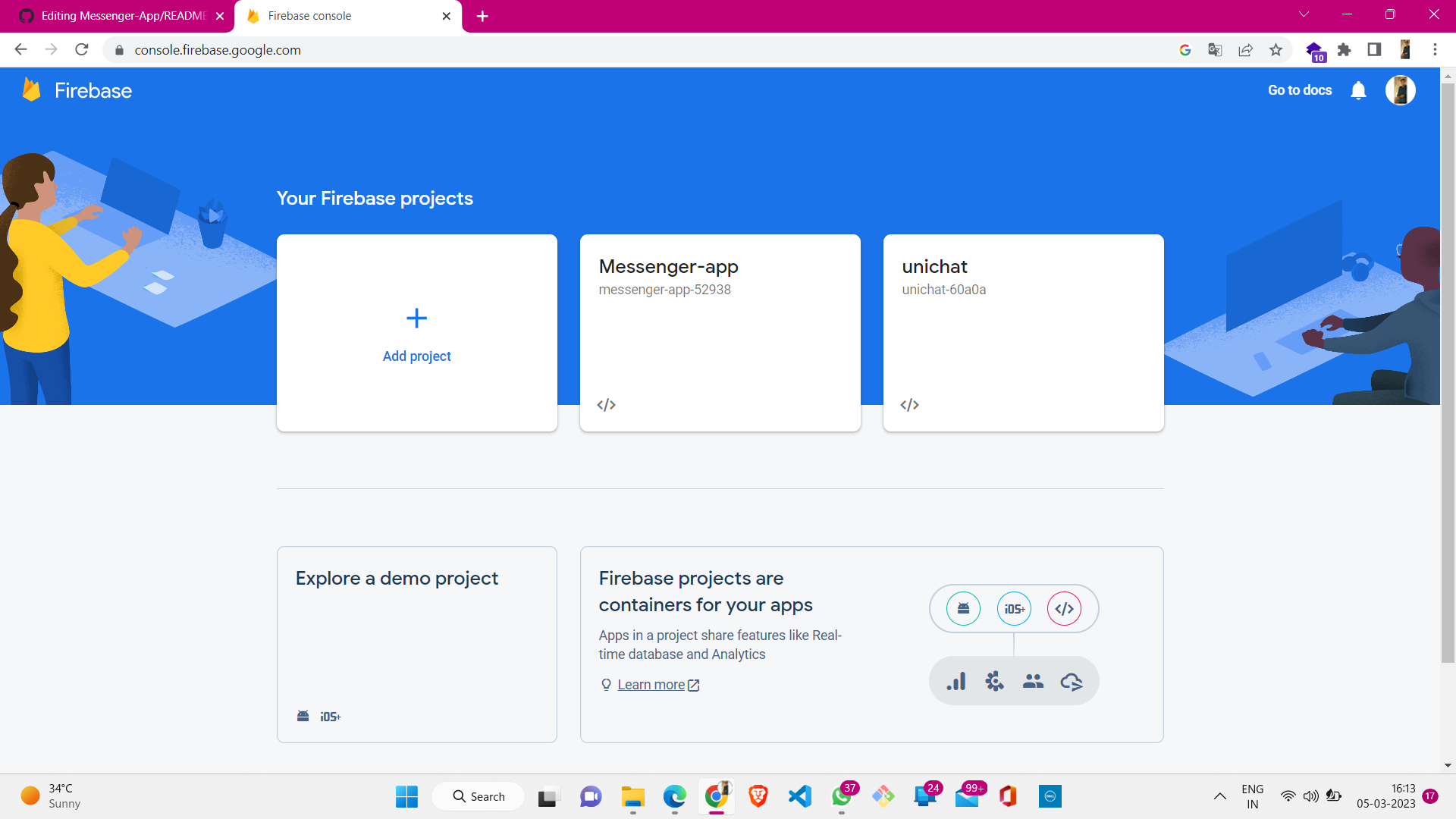1456x819 pixels.
Task: Bookmark this page with star icon
Action: [x=1276, y=49]
